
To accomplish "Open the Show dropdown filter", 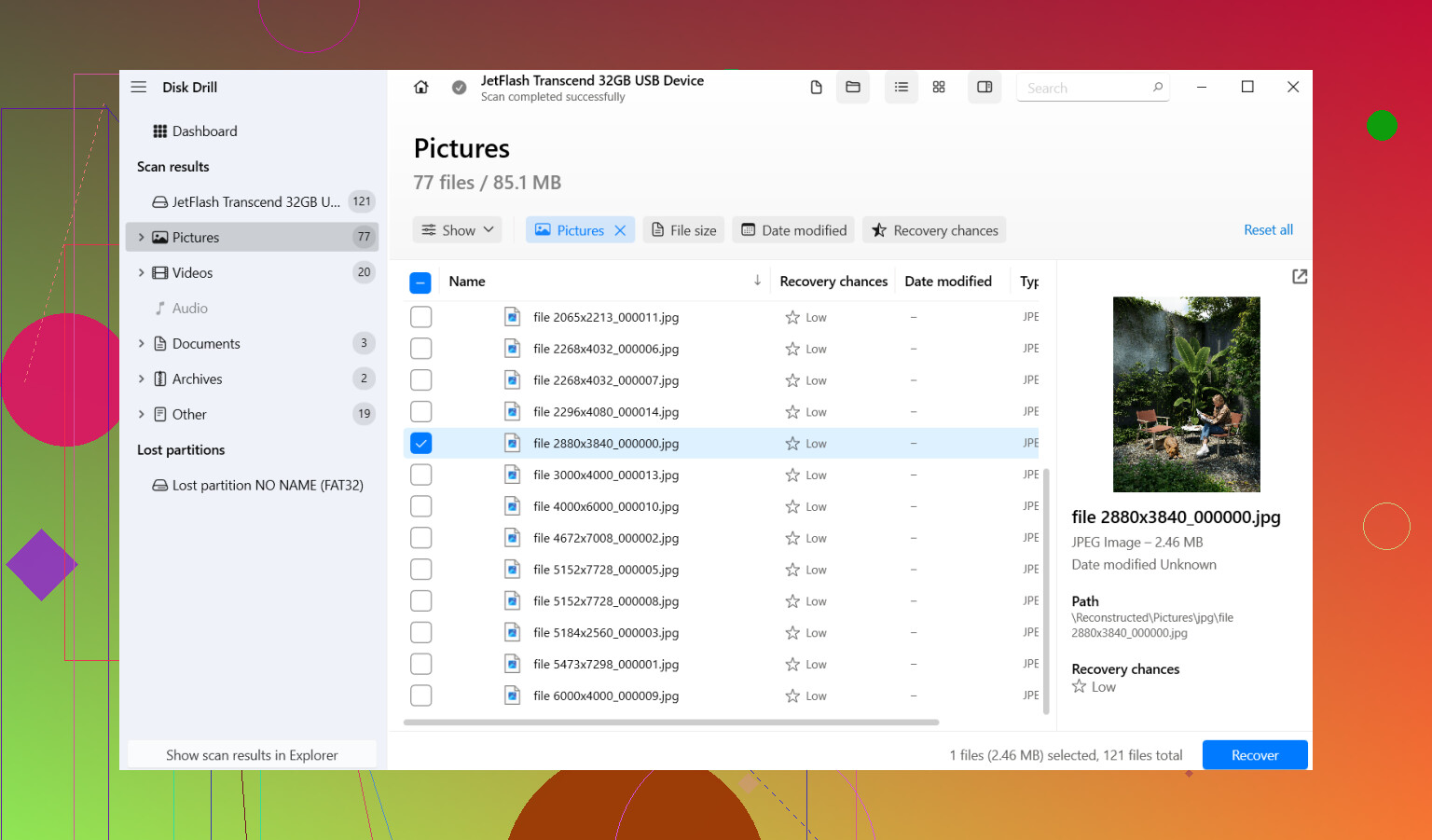I will coord(457,230).
